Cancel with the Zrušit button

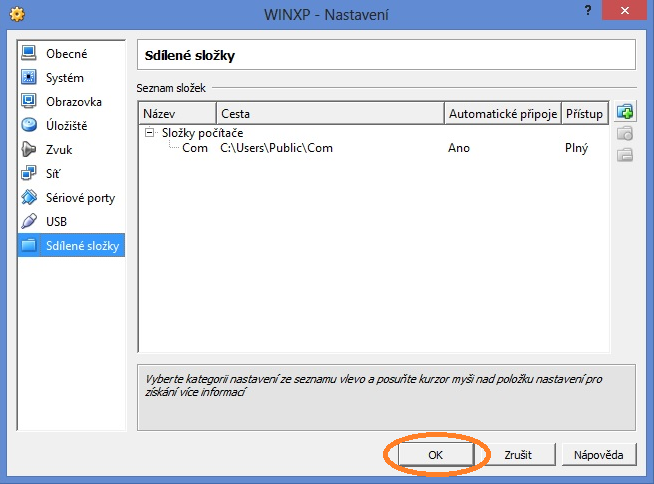[x=518, y=454]
